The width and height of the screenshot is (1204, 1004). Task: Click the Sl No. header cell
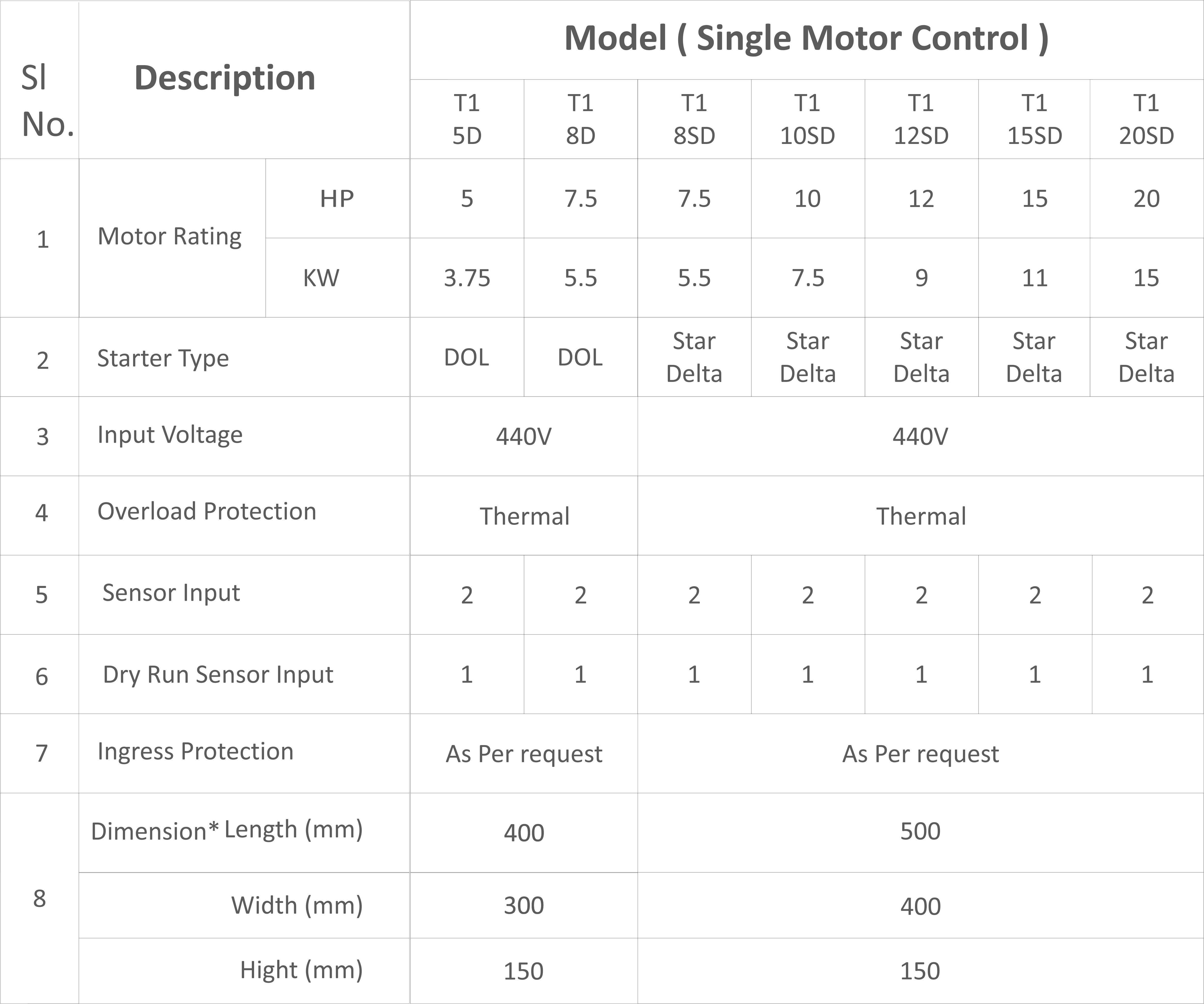40,101
